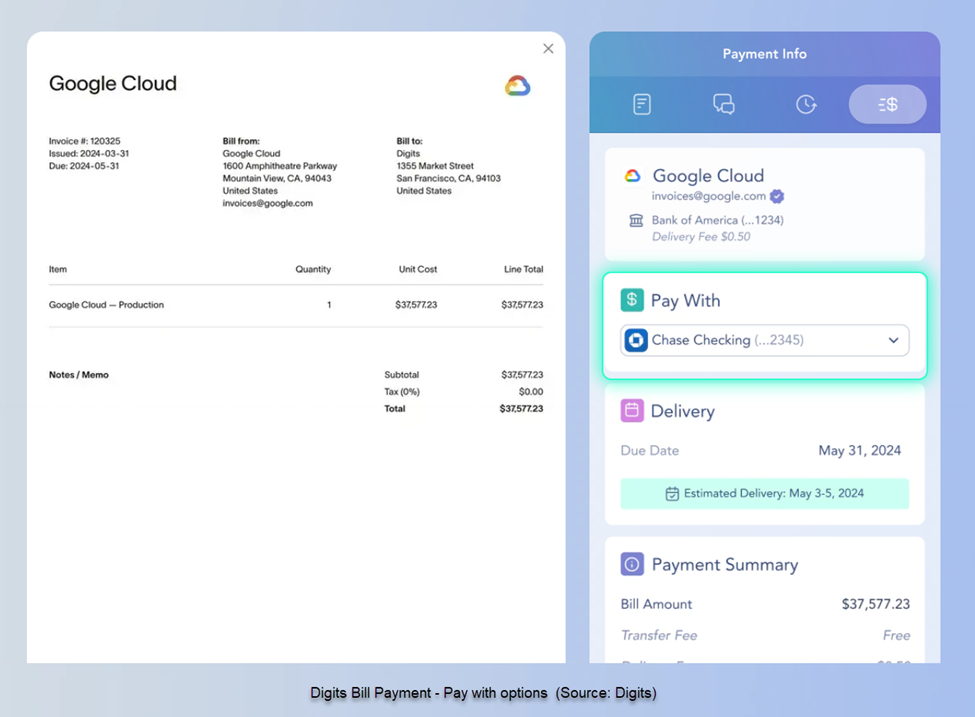Click the Google Cloud logo on invoice

(x=517, y=86)
